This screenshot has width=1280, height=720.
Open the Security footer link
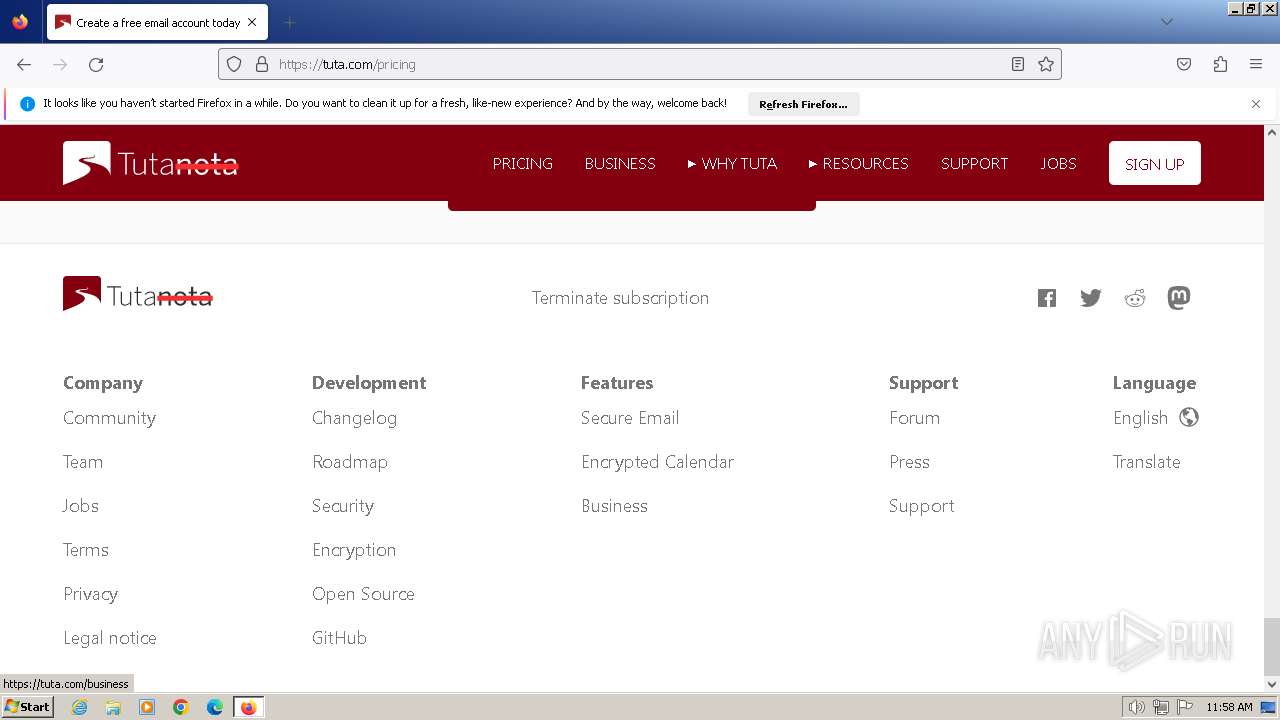pos(343,506)
